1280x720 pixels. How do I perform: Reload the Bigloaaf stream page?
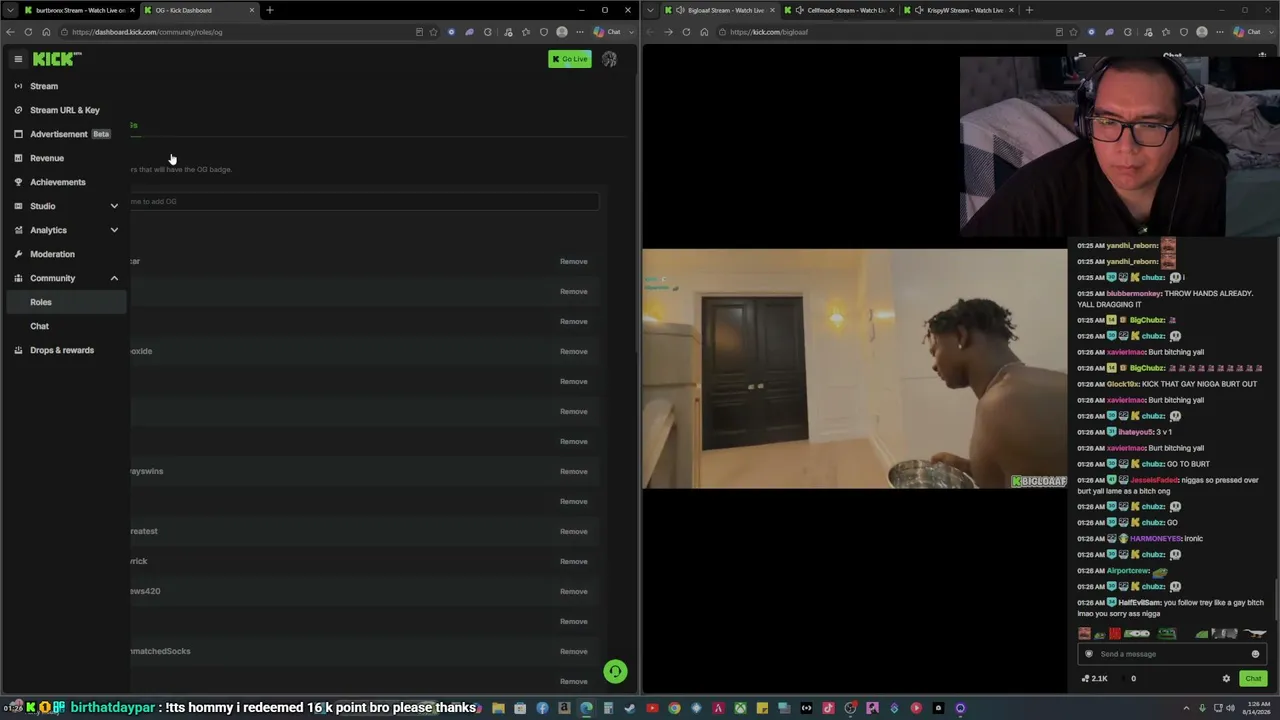(x=686, y=32)
